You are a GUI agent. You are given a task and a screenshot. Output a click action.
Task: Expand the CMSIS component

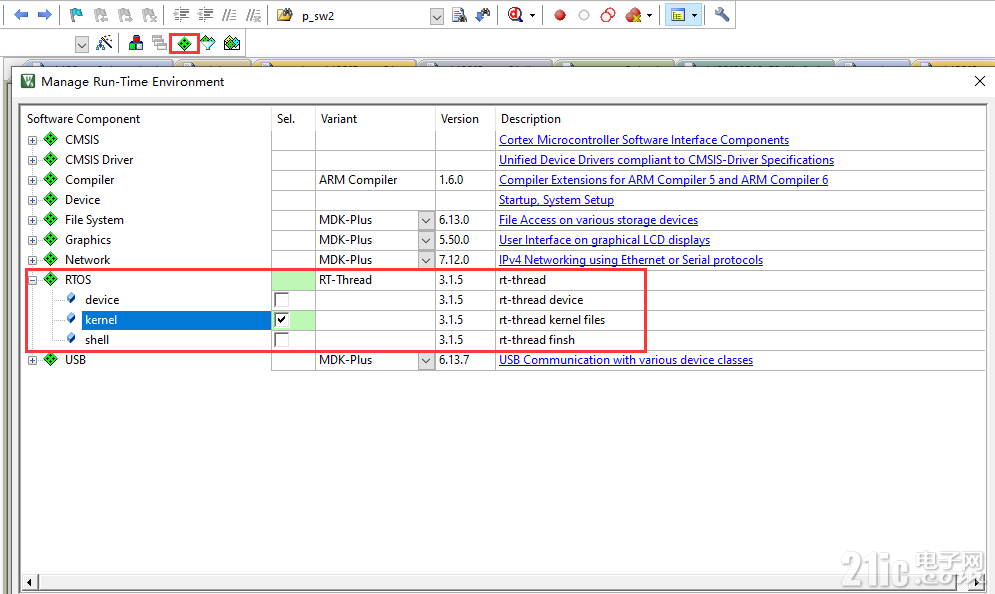32,140
